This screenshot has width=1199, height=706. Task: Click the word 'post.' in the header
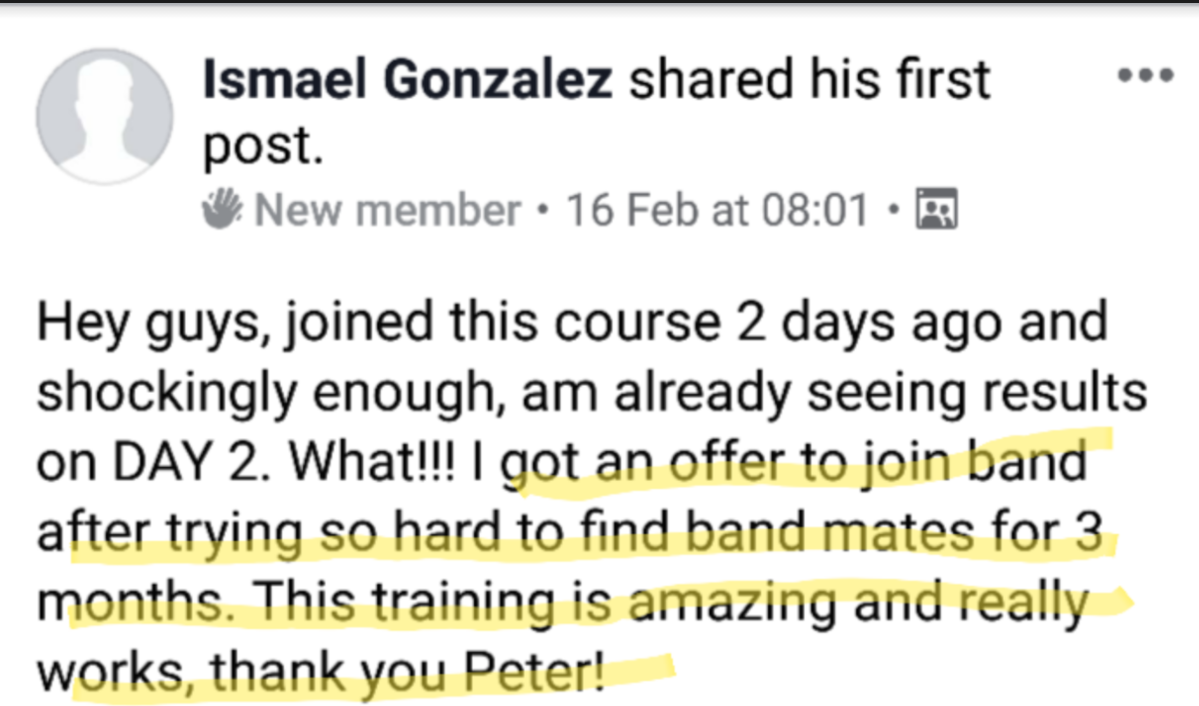[x=262, y=146]
